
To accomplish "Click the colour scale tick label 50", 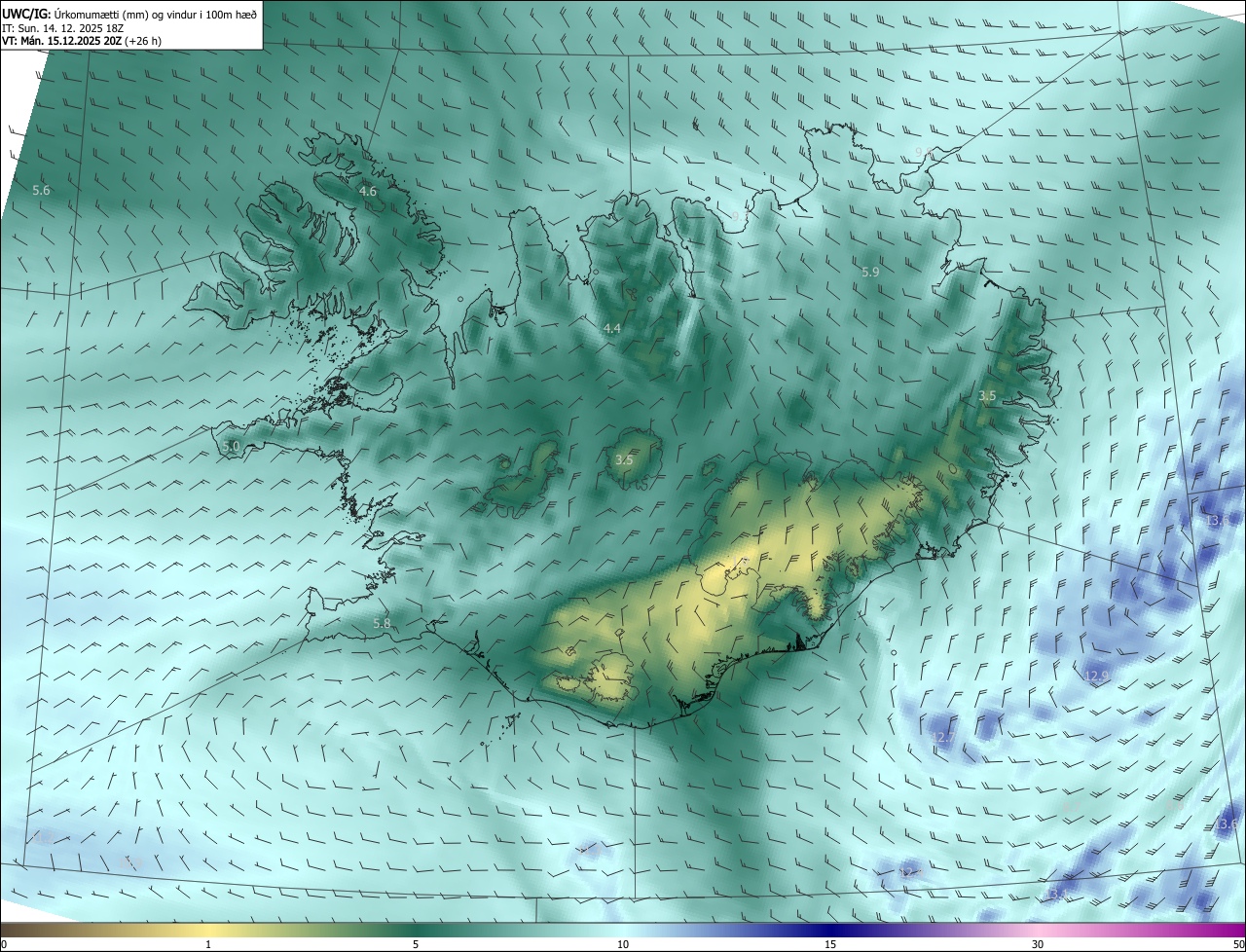I will pos(1238,944).
